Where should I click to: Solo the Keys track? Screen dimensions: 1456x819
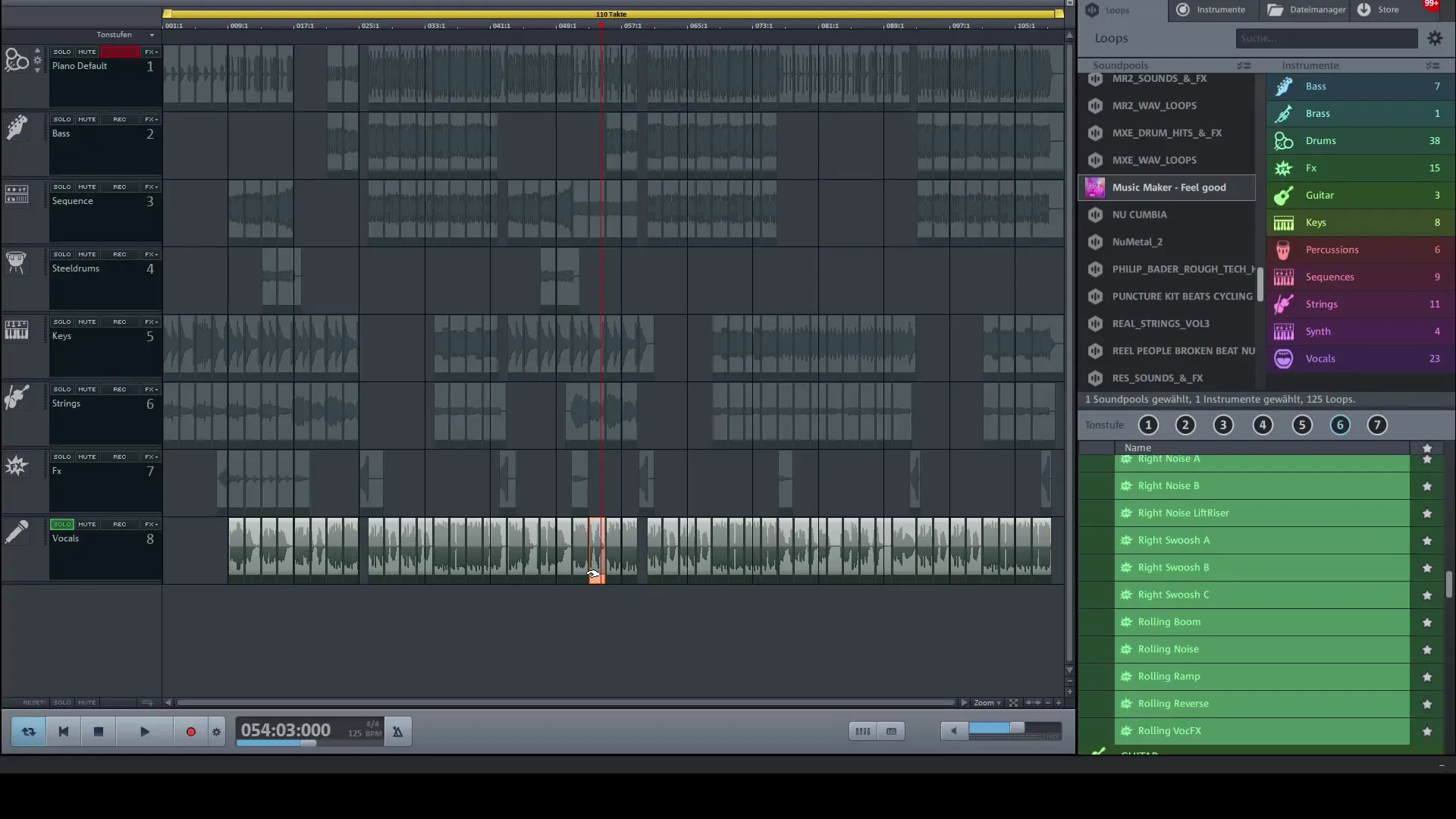click(62, 322)
